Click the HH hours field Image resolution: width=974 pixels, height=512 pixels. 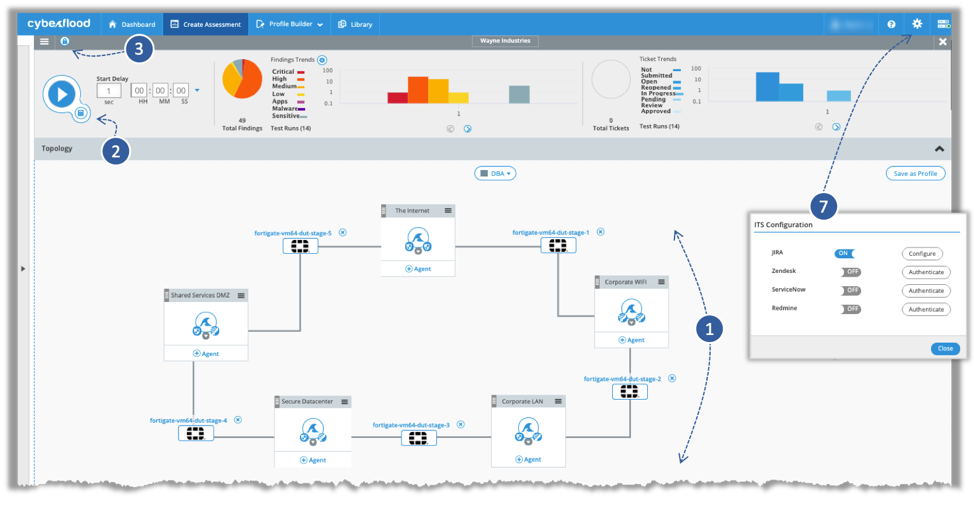coord(139,91)
